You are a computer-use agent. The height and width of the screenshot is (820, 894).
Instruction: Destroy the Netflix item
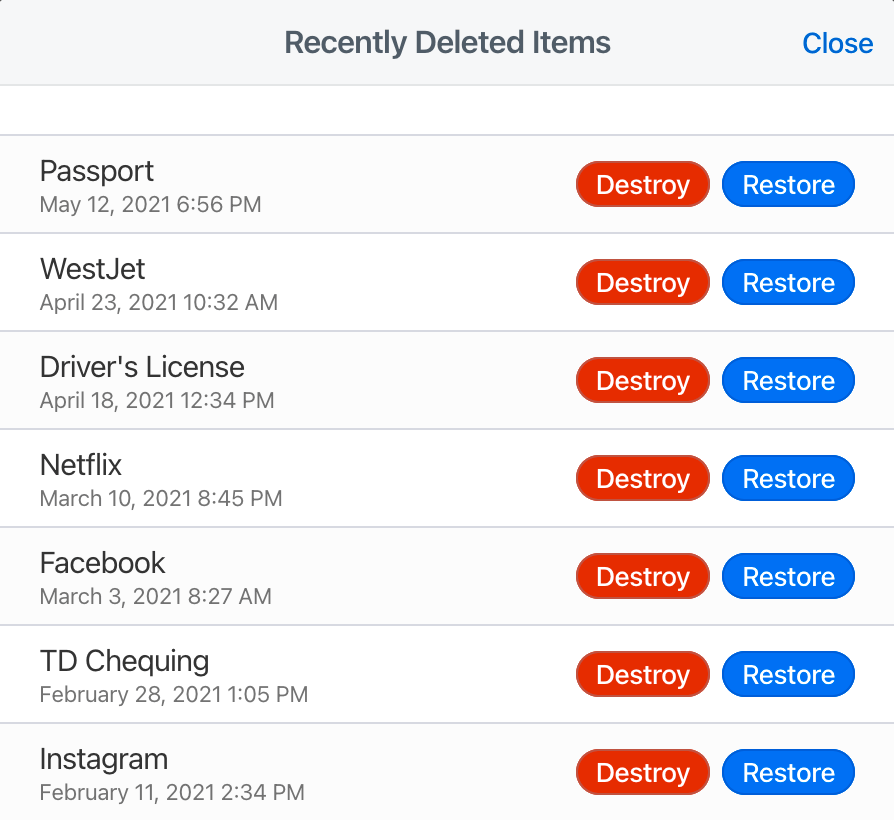[x=642, y=478]
